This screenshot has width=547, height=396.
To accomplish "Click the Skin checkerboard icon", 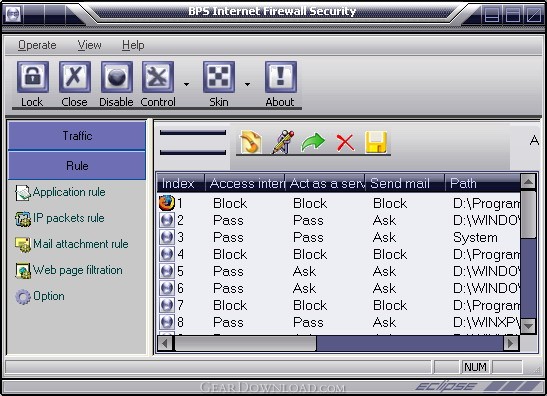I will (219, 77).
